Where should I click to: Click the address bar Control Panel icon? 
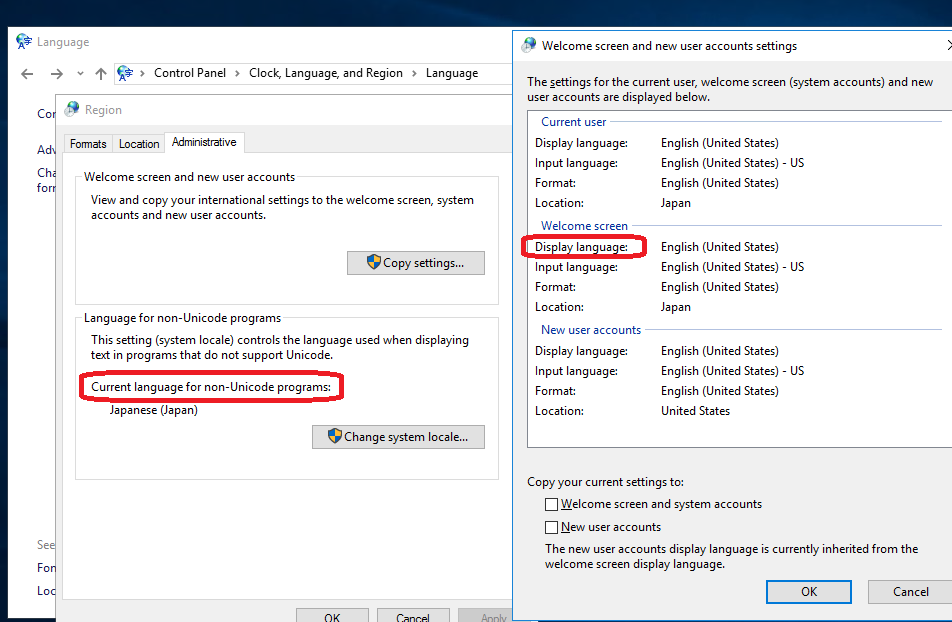click(124, 73)
